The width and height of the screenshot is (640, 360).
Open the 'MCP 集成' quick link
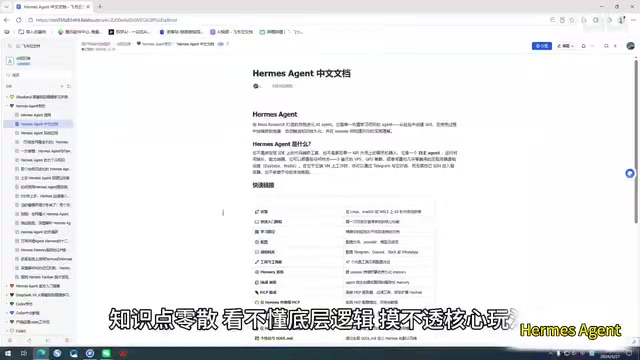coord(268,293)
